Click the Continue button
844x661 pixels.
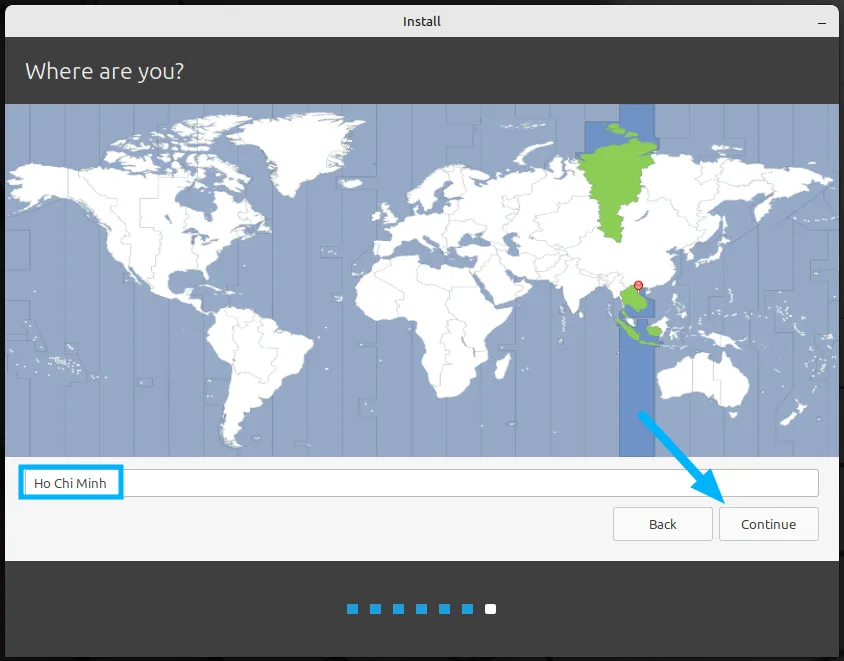pyautogui.click(x=768, y=524)
